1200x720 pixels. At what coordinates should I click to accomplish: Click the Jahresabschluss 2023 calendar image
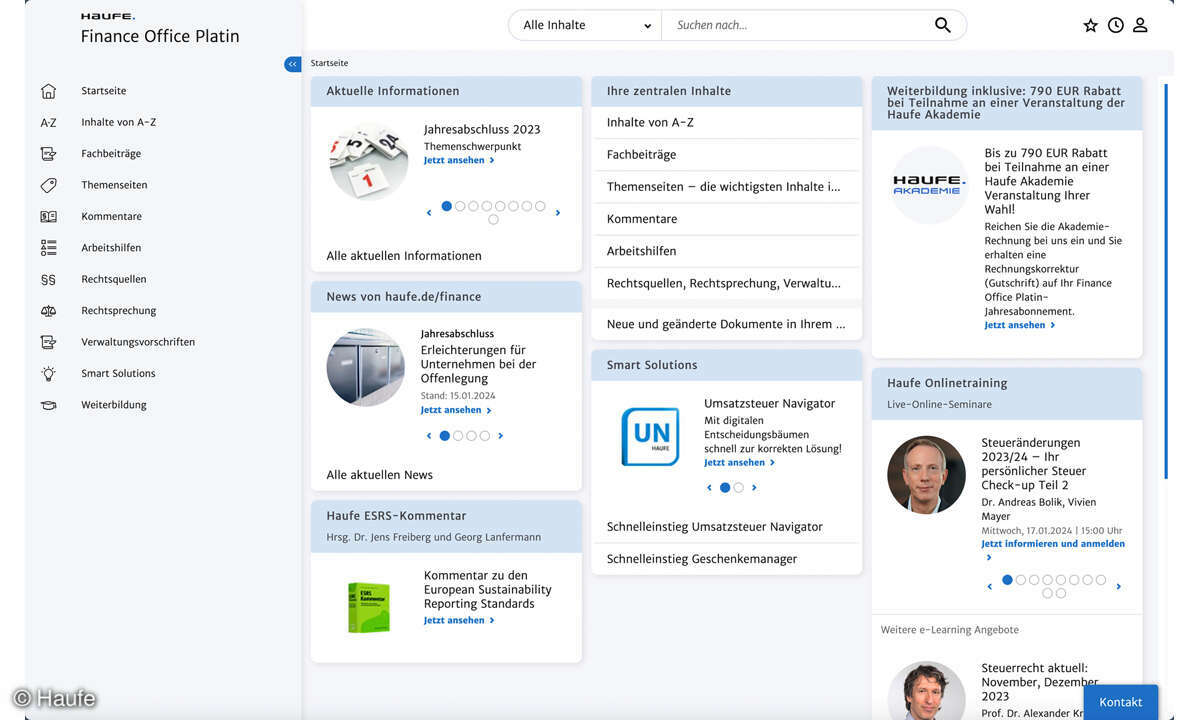coord(368,161)
